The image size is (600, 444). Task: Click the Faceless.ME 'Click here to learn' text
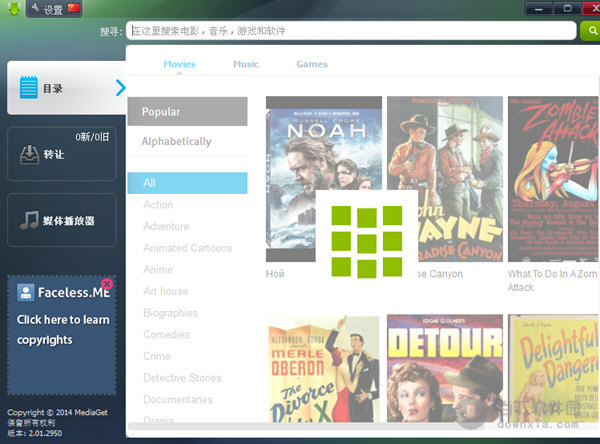63,320
